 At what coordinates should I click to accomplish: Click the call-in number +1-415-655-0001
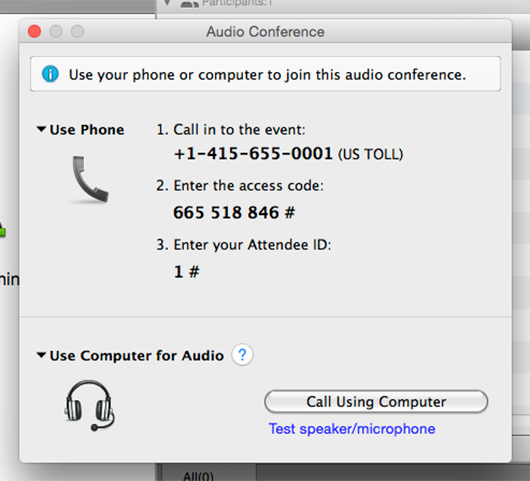[253, 154]
